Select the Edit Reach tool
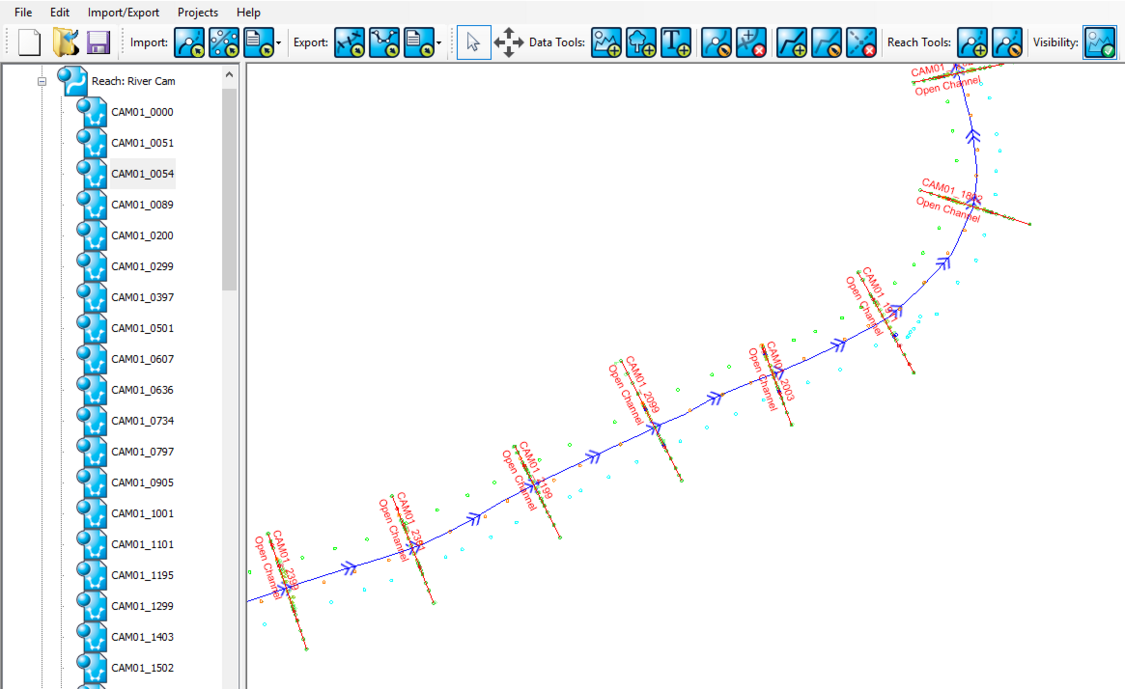This screenshot has width=1125, height=689. pyautogui.click(x=1008, y=43)
